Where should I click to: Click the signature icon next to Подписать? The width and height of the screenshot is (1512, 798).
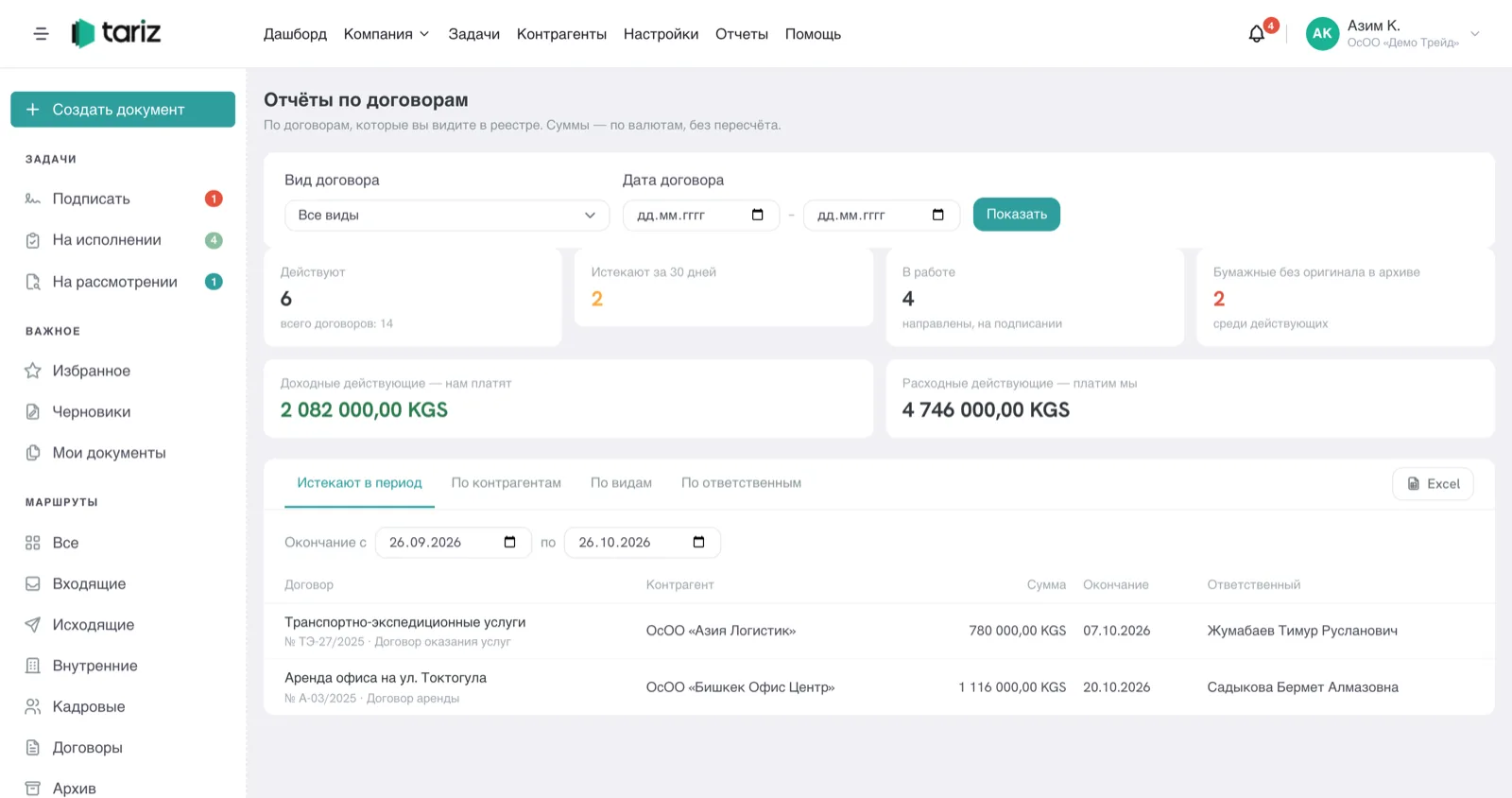(x=33, y=199)
